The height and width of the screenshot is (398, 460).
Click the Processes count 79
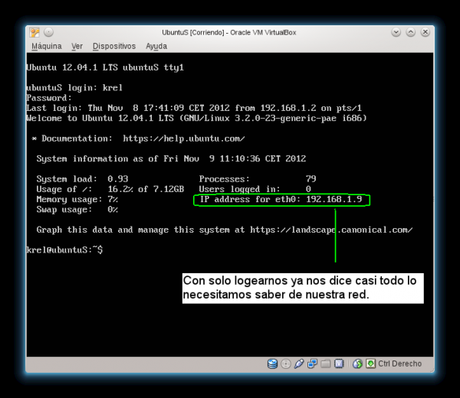(x=311, y=179)
